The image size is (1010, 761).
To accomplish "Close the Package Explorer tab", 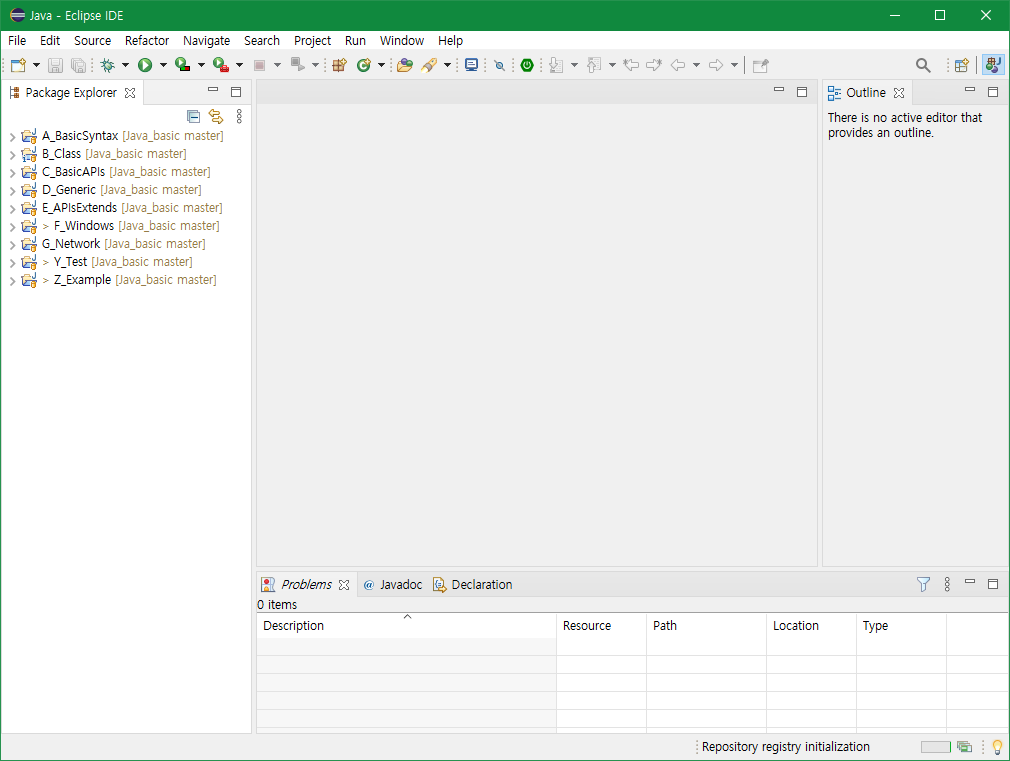I will point(130,93).
